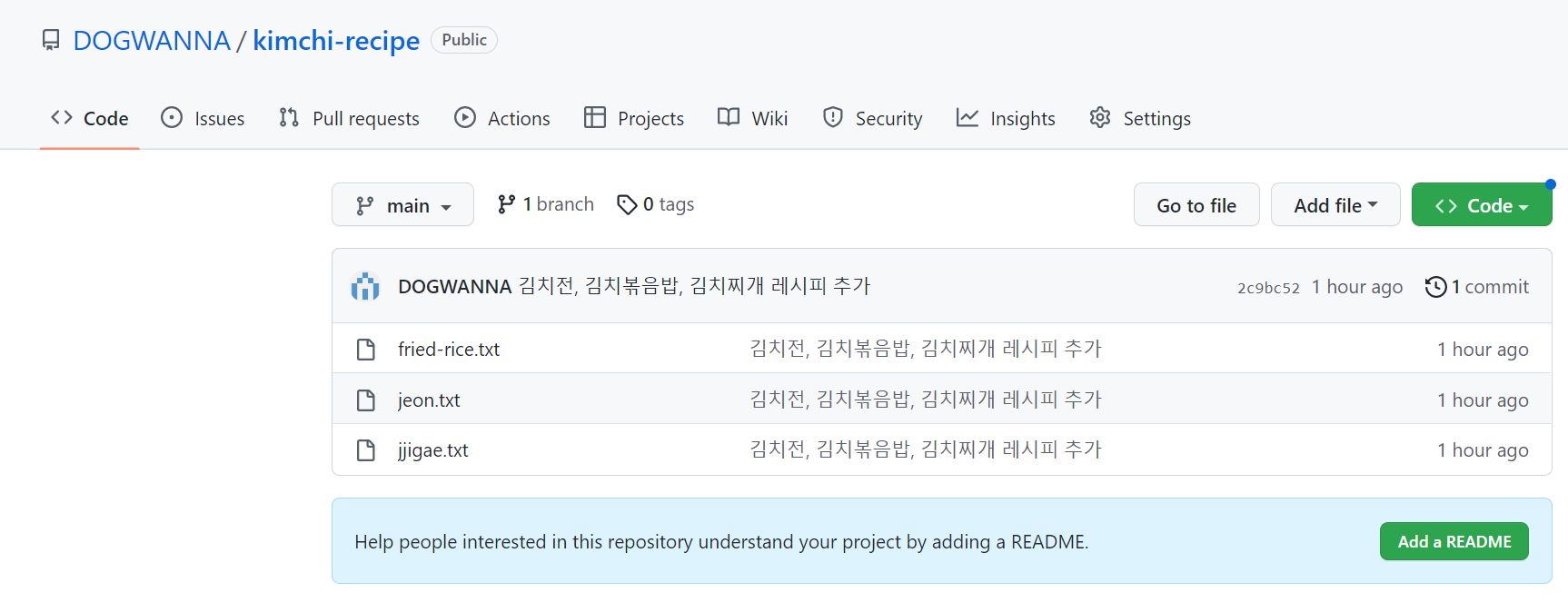Click the Settings gear icon
1568x612 pixels.
point(1100,117)
